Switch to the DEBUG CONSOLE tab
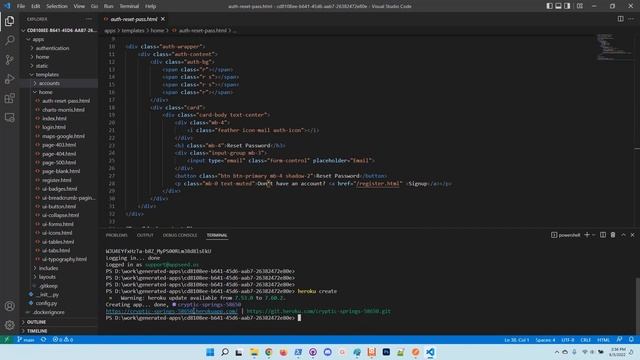Viewport: 640px width, 360px height. point(180,235)
